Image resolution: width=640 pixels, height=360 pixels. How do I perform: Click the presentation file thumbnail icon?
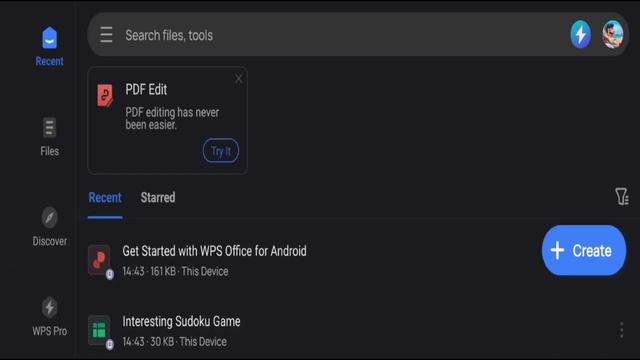coord(99,260)
